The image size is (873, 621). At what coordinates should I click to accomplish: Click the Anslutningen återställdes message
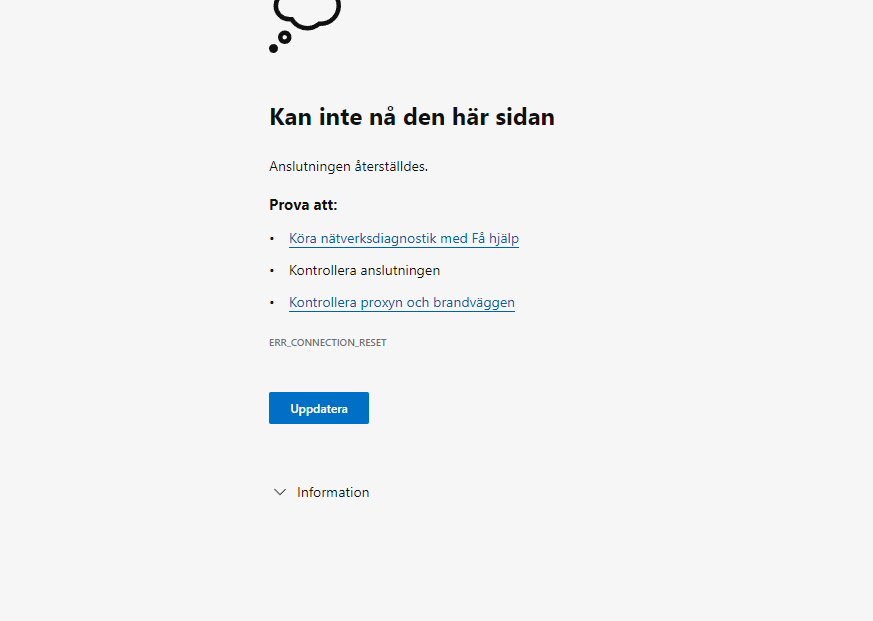(348, 166)
